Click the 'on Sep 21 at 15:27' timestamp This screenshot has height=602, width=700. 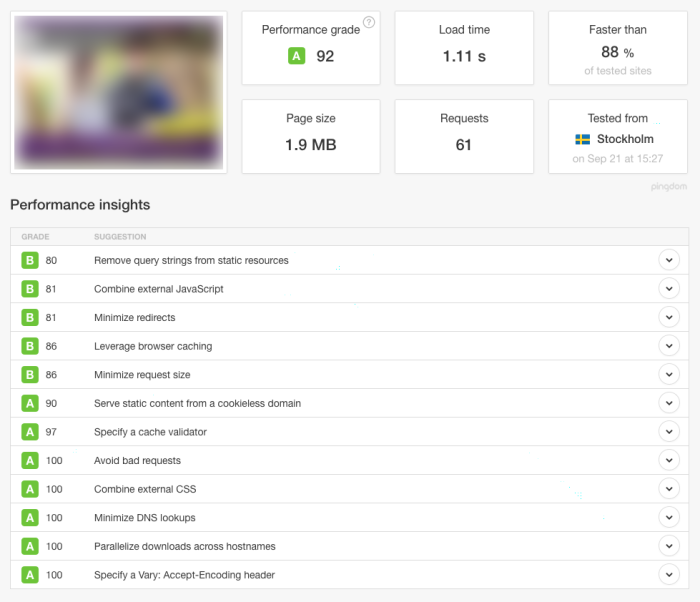pos(617,159)
